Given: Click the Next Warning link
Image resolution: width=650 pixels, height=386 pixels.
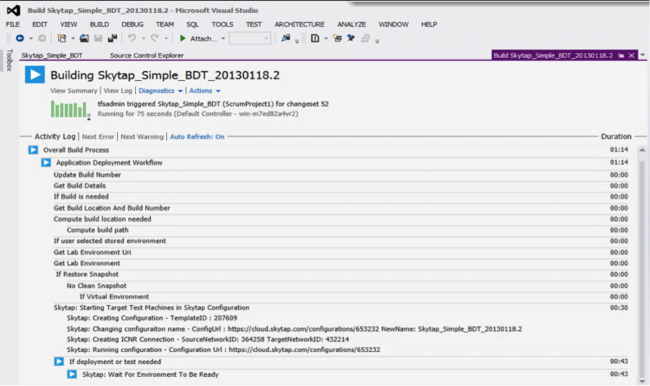Looking at the screenshot, I should (x=142, y=136).
